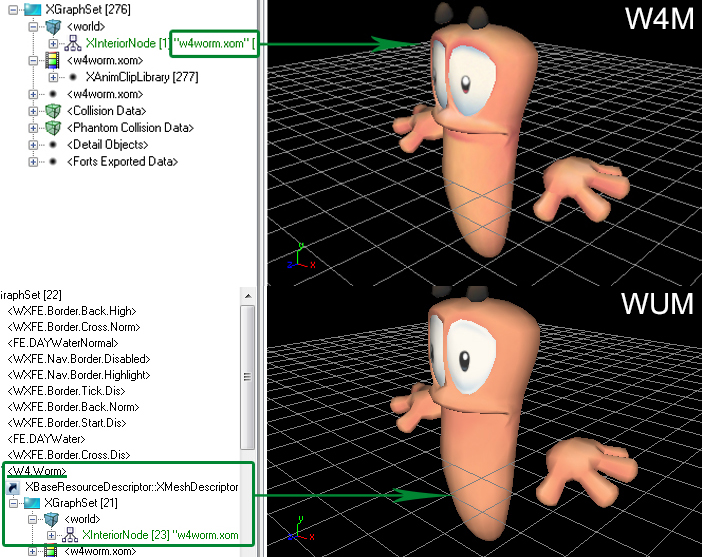Select WXFE.Border.Cross.Norm entry
702x557 pixels.
[x=74, y=327]
